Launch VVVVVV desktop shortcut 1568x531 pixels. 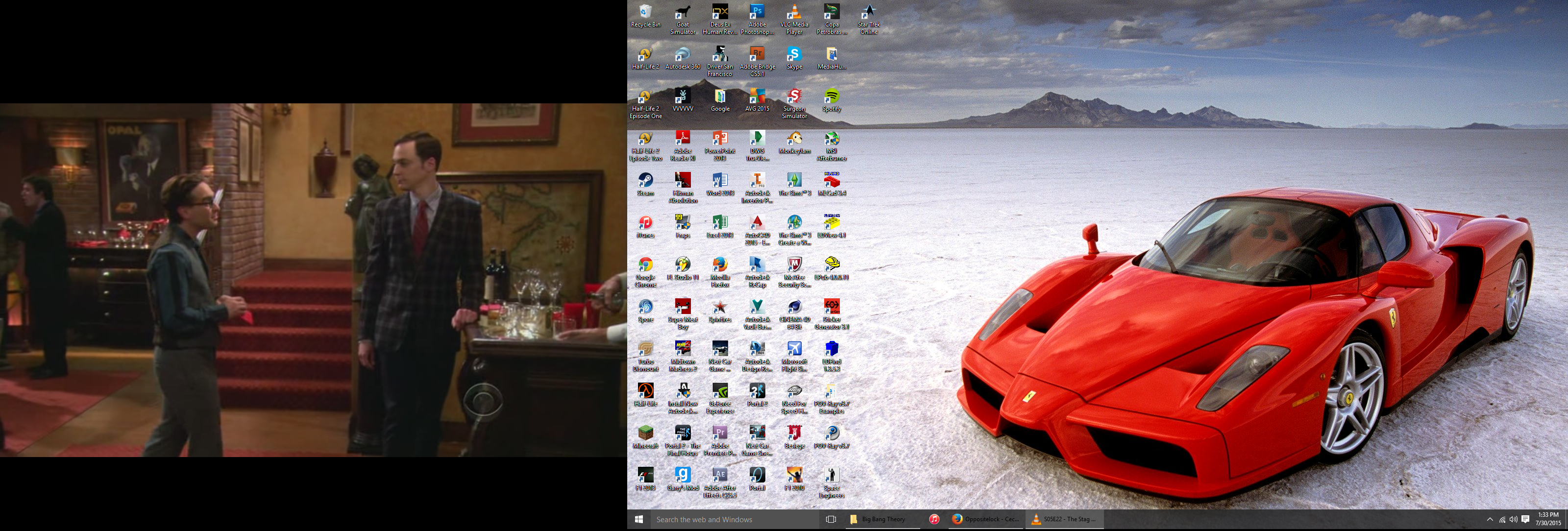[x=683, y=100]
